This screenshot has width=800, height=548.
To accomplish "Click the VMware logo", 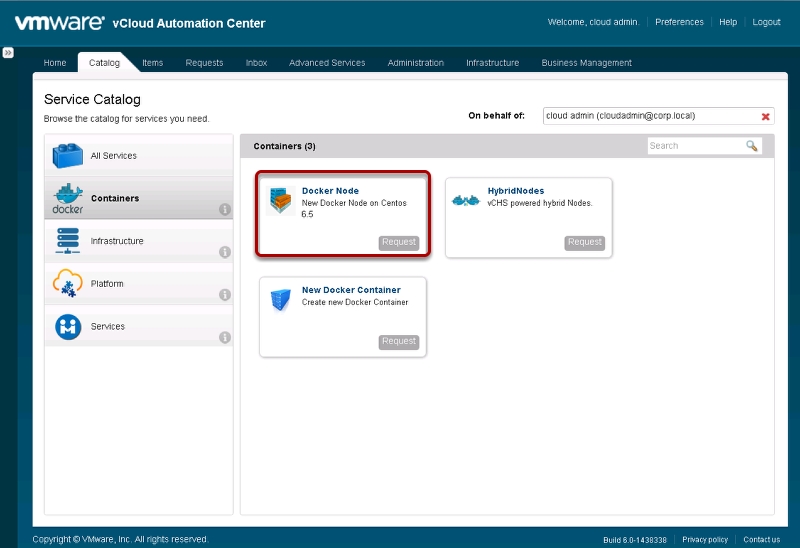I will tap(59, 22).
